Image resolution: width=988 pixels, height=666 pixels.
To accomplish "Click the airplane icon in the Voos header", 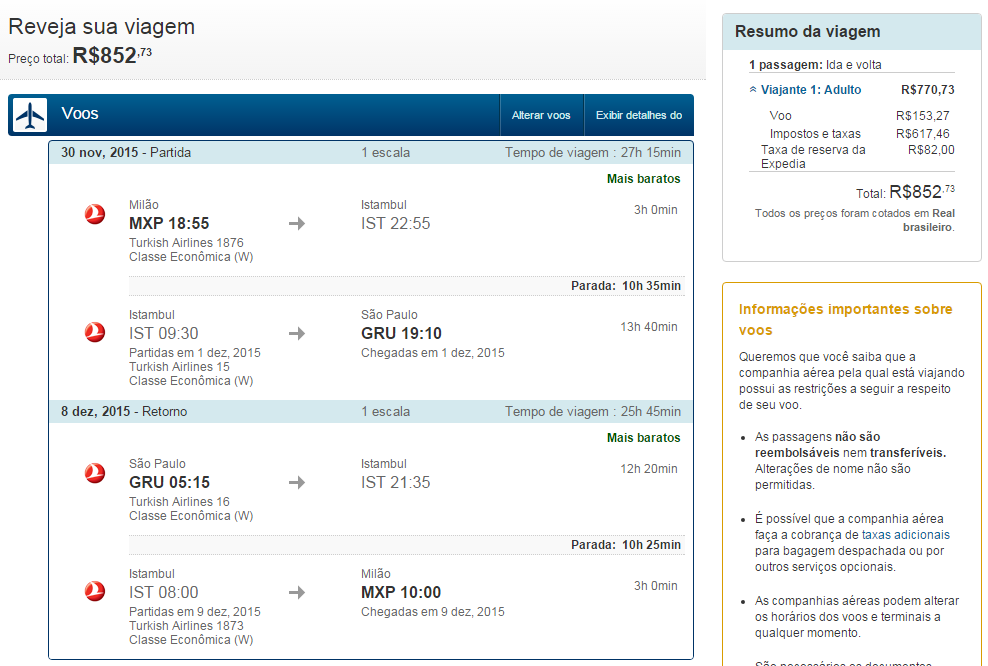I will (x=30, y=115).
